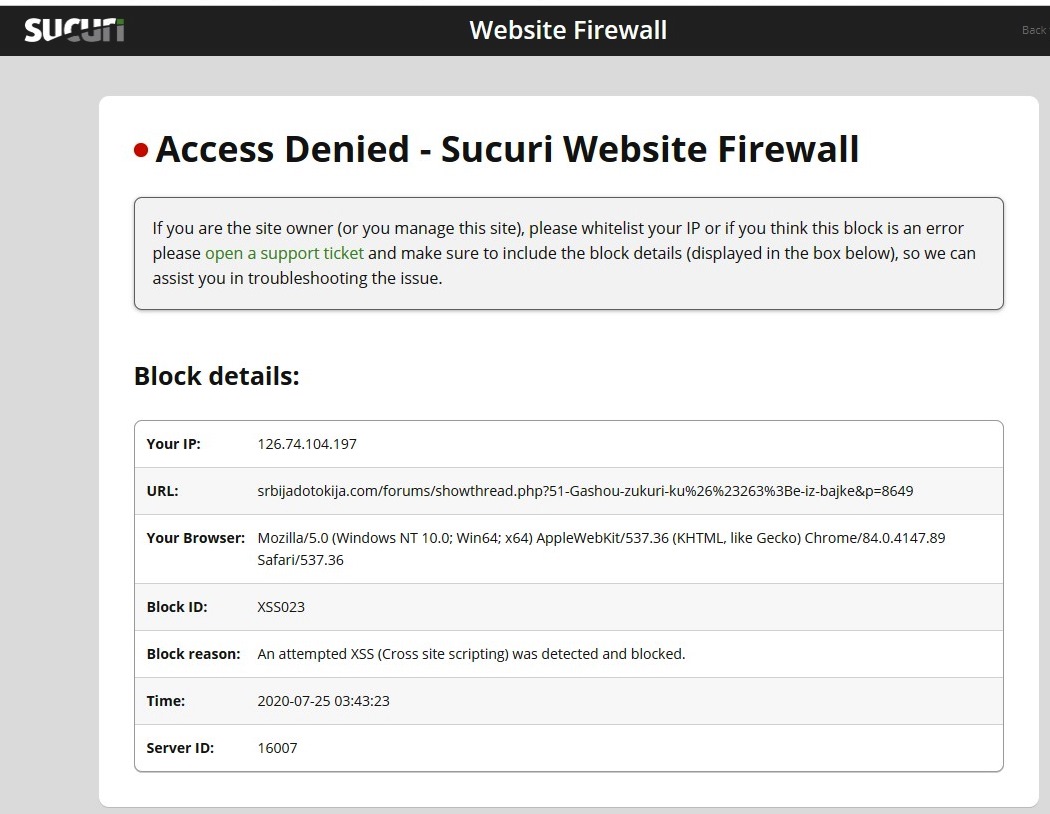Screen dimensions: 1050x814
Task: Click the Back link in header
Action: (x=1035, y=30)
